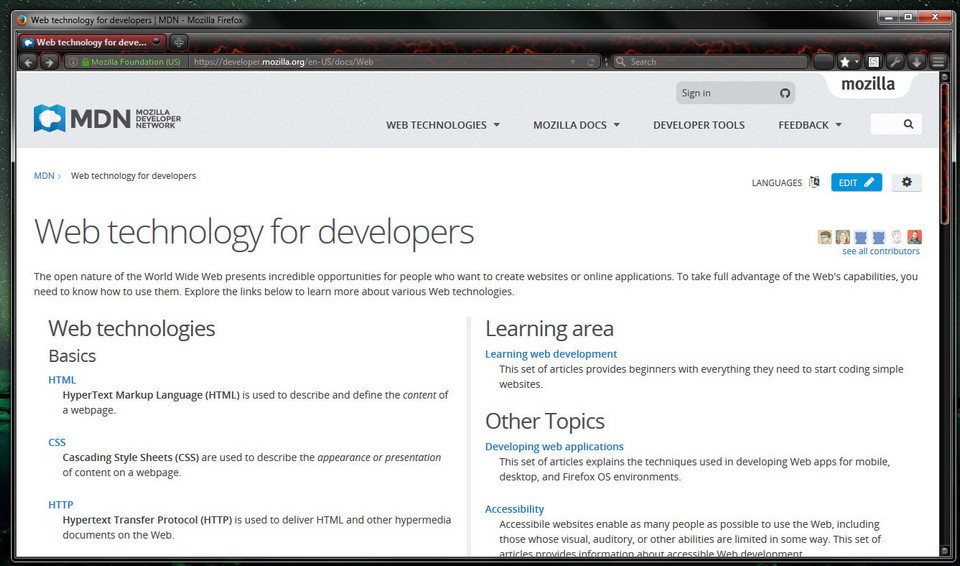Click the fifth contributor avatar, white sketch

tap(896, 237)
